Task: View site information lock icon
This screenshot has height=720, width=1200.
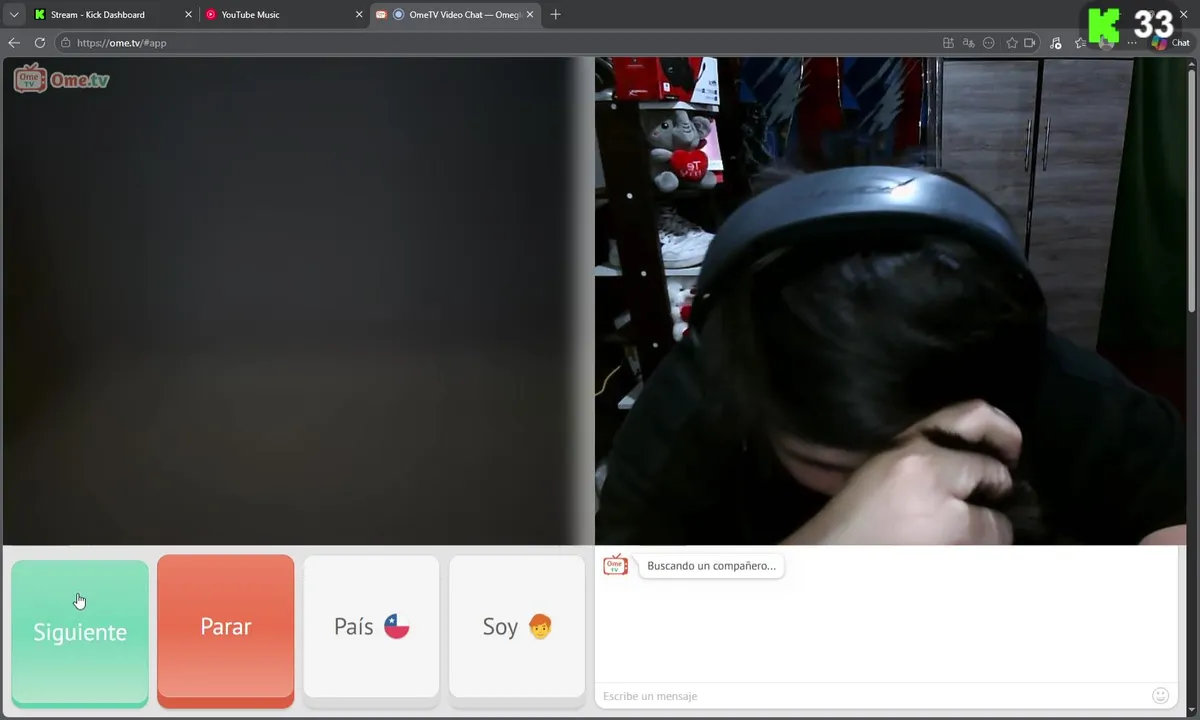Action: pos(65,43)
